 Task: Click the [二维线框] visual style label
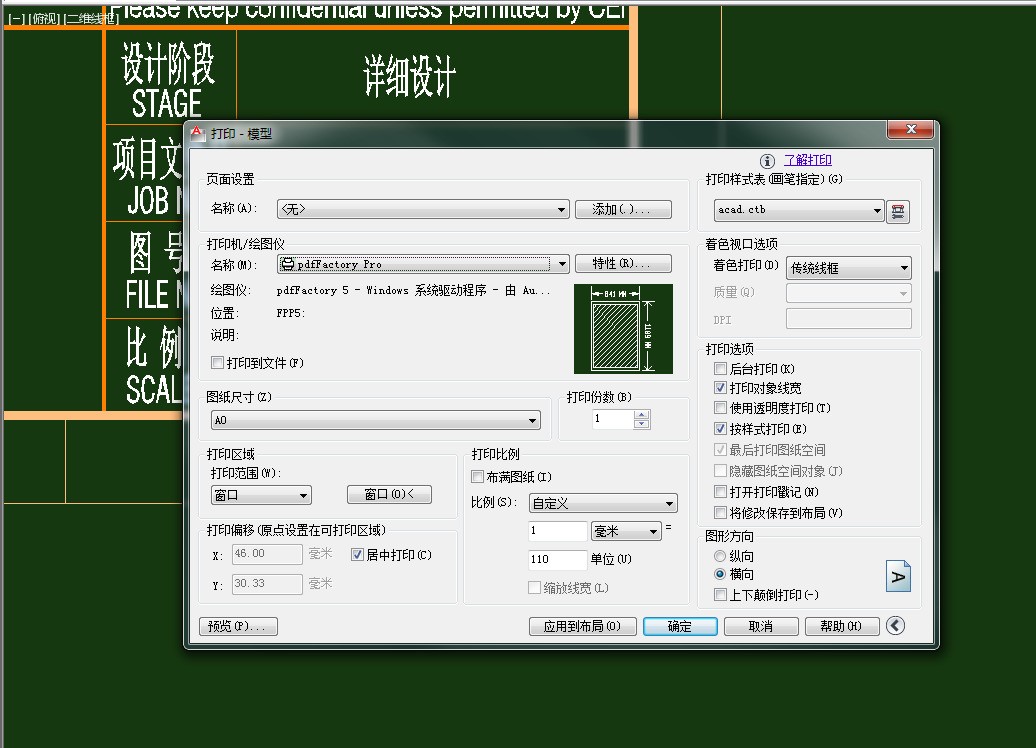(91, 19)
